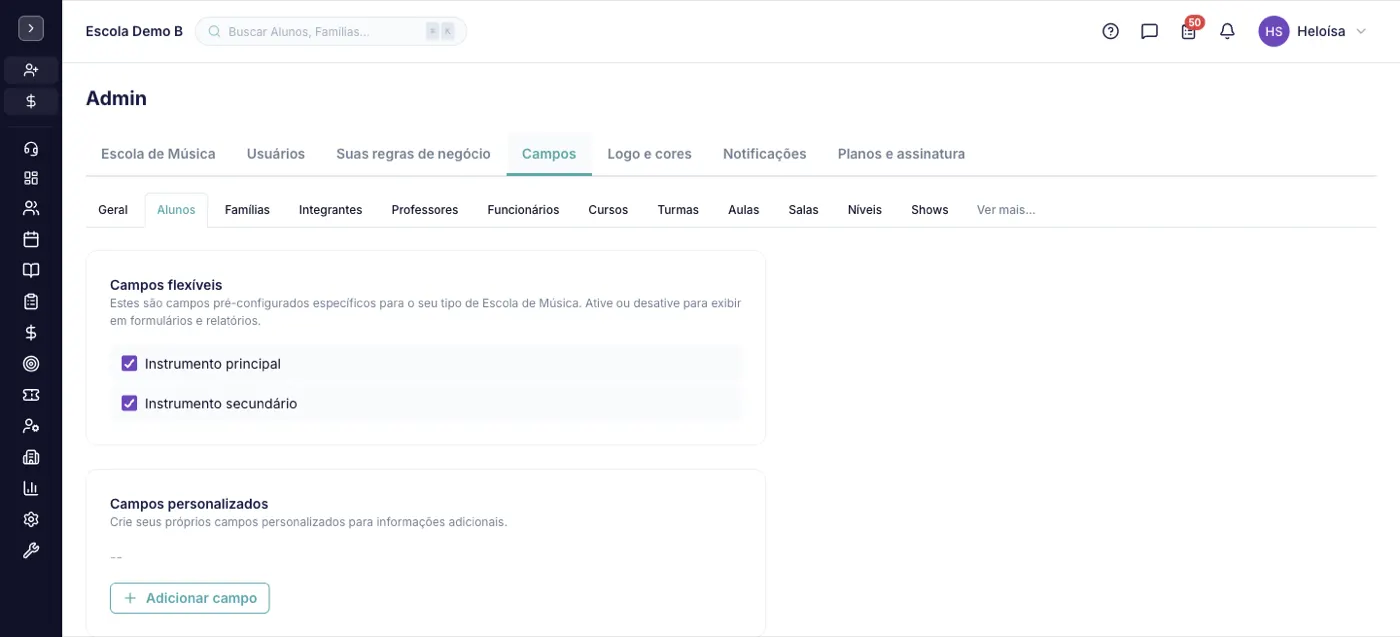Select the Alunos sub-tab
This screenshot has height=637, width=1400.
point(176,210)
